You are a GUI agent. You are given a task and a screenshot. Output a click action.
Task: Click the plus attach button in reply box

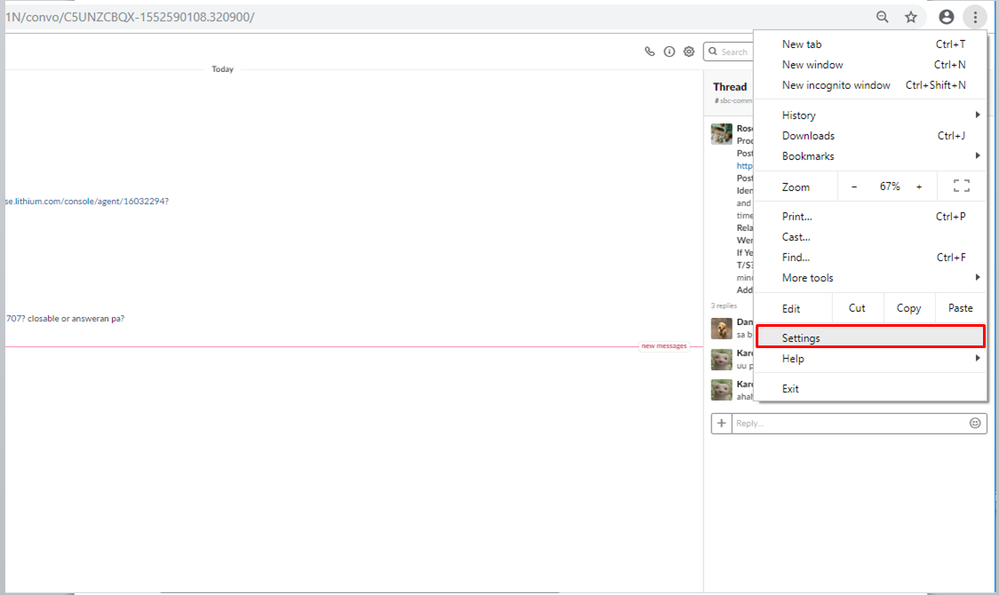click(721, 423)
